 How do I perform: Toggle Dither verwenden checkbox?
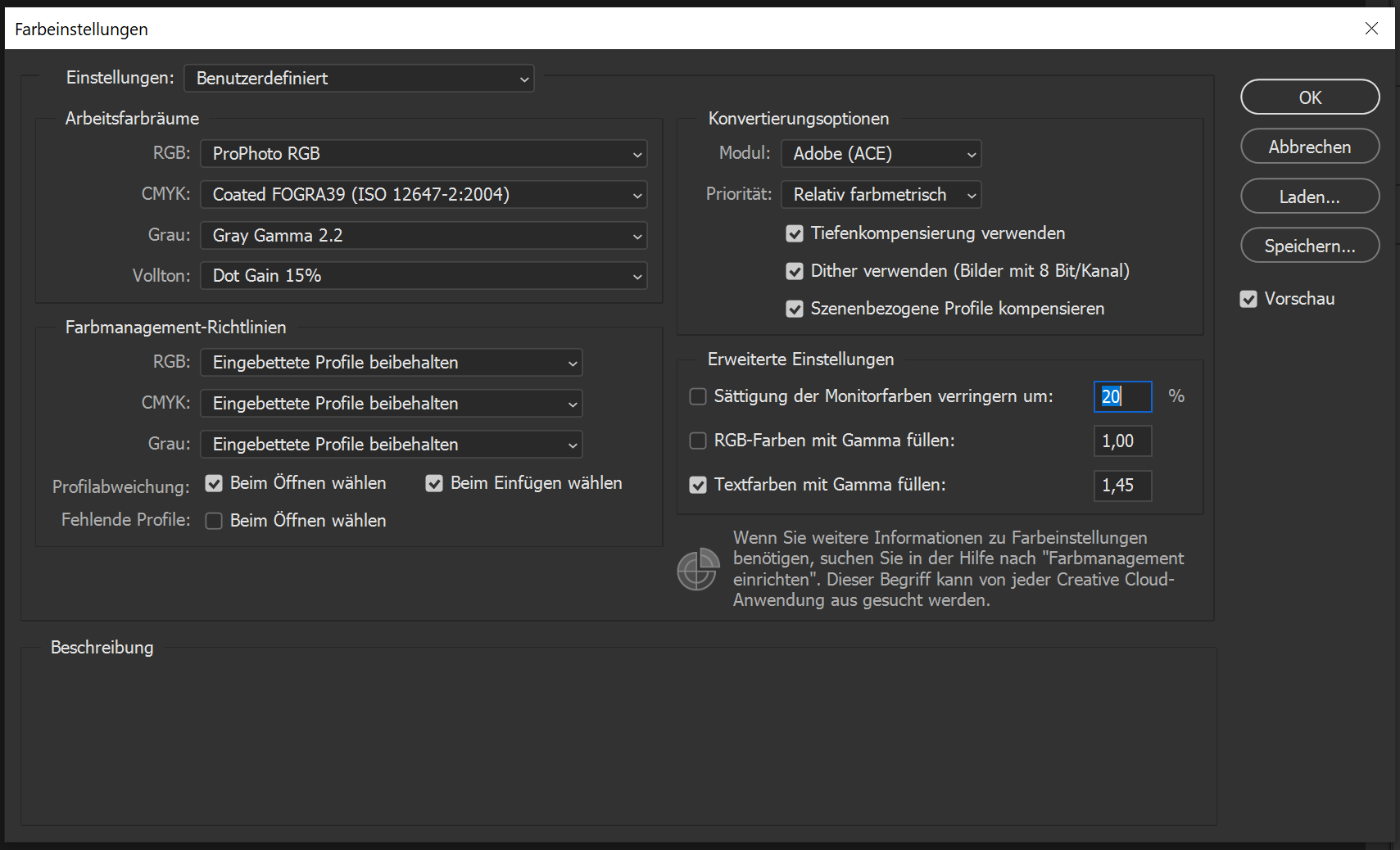click(795, 271)
